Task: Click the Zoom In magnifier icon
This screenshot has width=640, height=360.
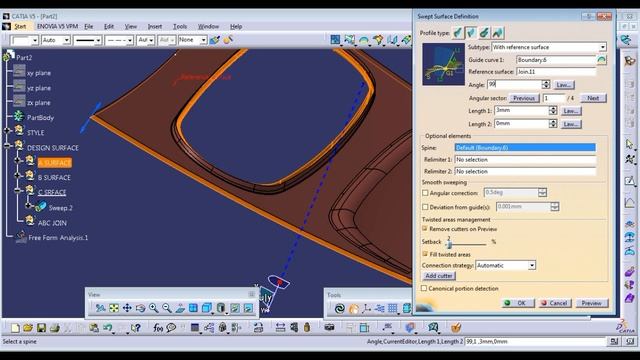Action: [153, 308]
